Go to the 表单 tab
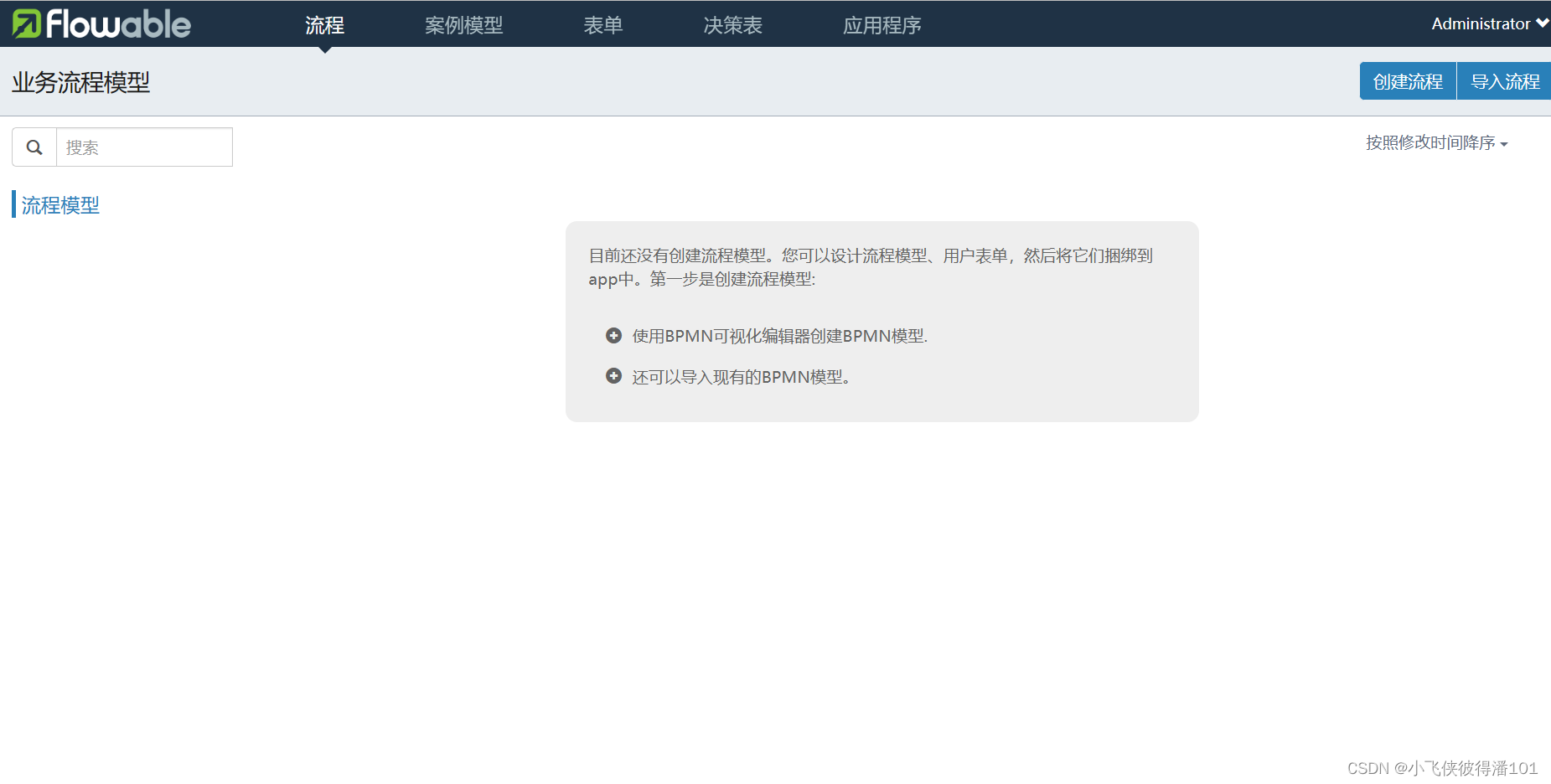Screen dimensions: 1551x784 [x=602, y=25]
